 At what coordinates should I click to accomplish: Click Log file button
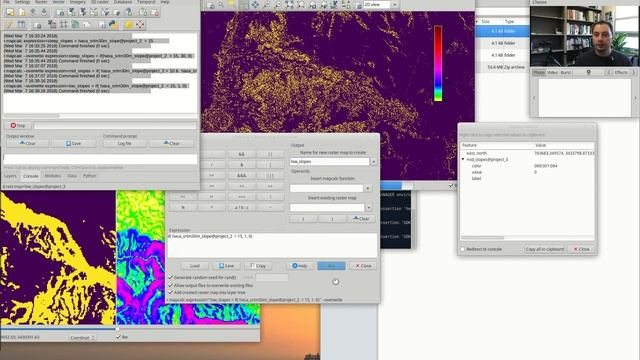point(124,144)
